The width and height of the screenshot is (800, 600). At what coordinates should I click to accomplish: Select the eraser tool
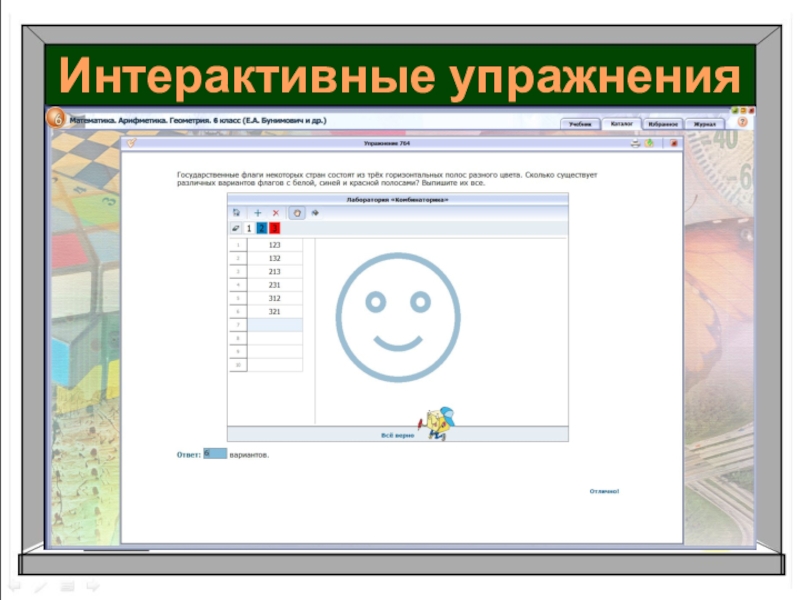[236, 228]
